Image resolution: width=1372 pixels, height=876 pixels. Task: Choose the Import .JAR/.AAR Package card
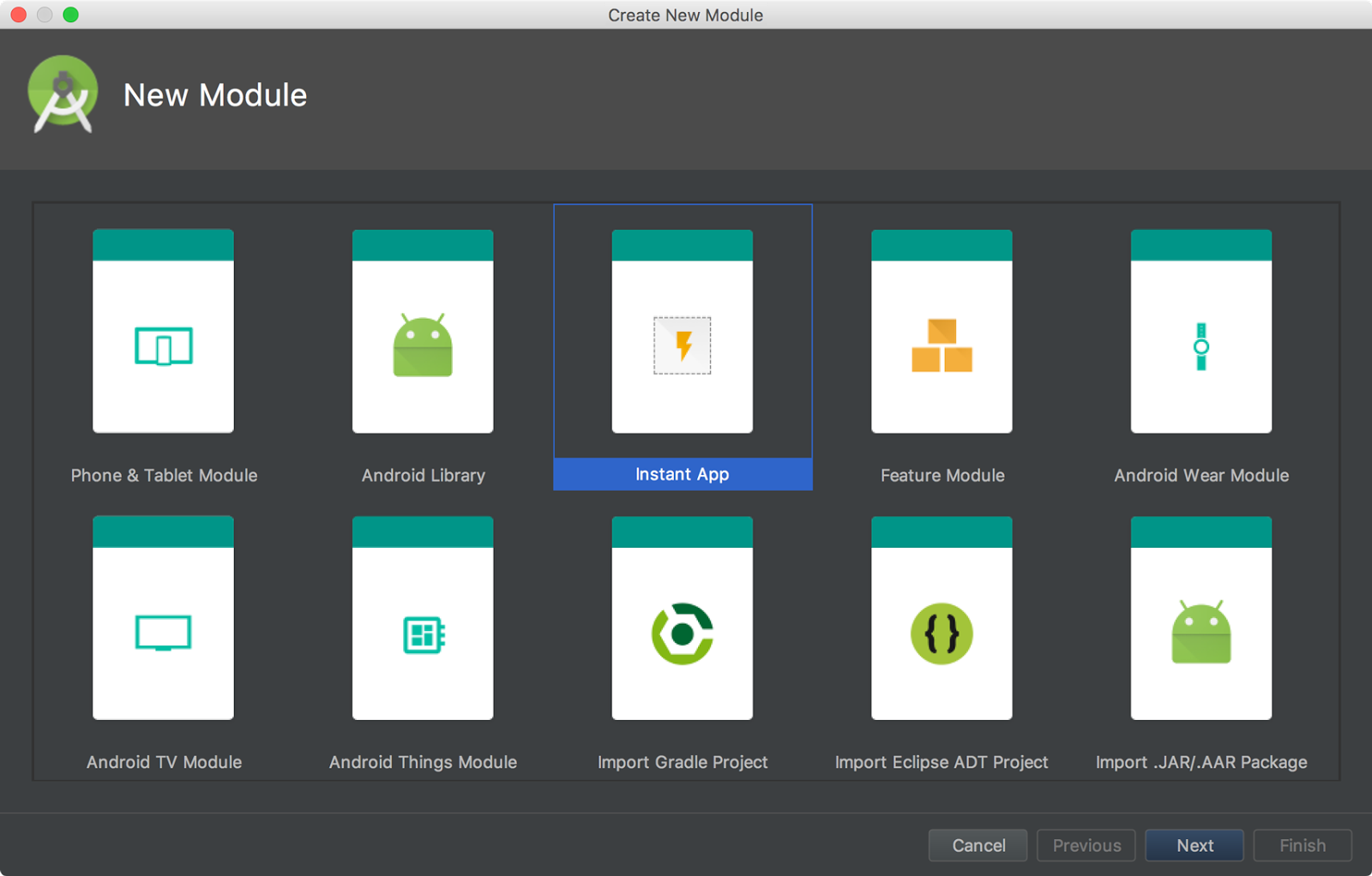(1200, 617)
